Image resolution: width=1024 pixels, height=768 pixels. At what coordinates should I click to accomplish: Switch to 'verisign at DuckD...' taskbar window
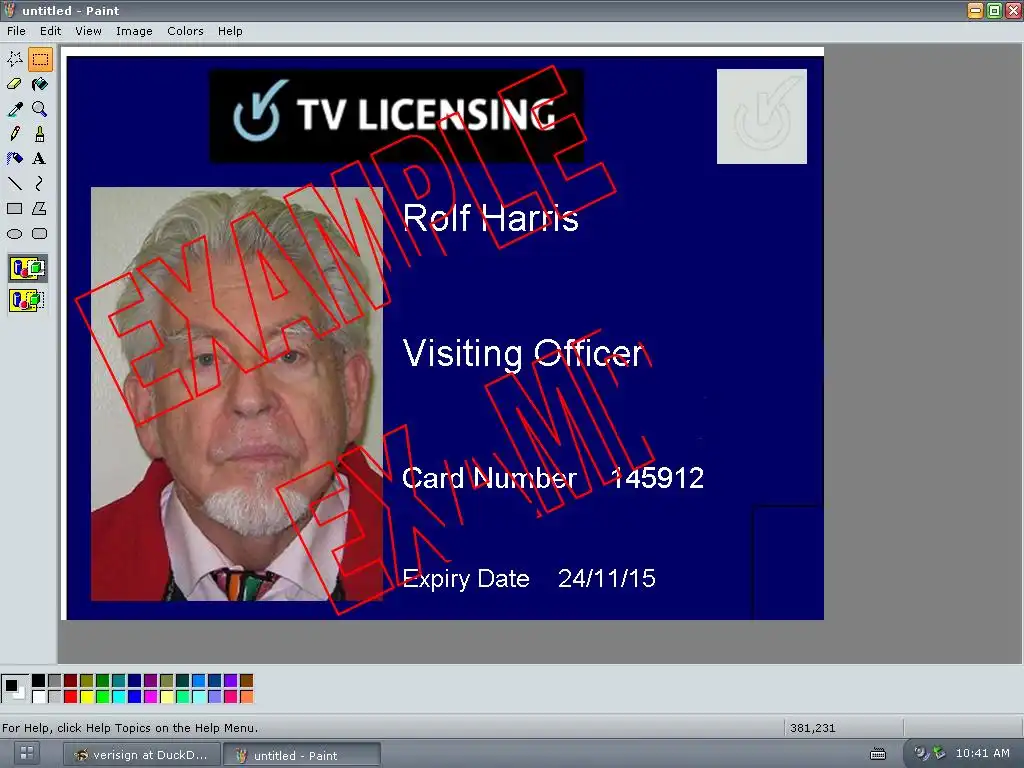point(142,755)
